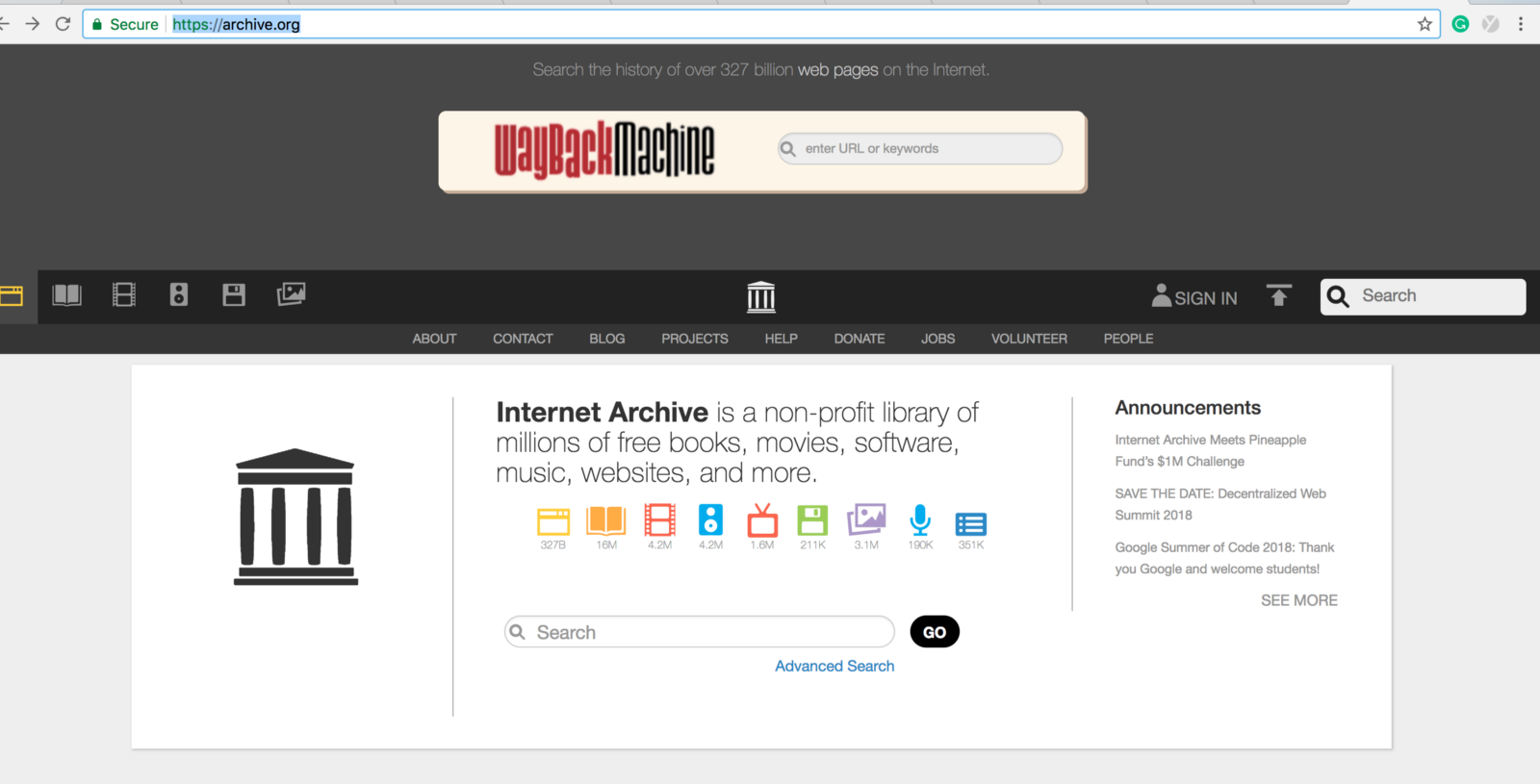This screenshot has width=1540, height=784.
Task: Click the gray extension icon beside Grammarly
Action: pos(1491,24)
